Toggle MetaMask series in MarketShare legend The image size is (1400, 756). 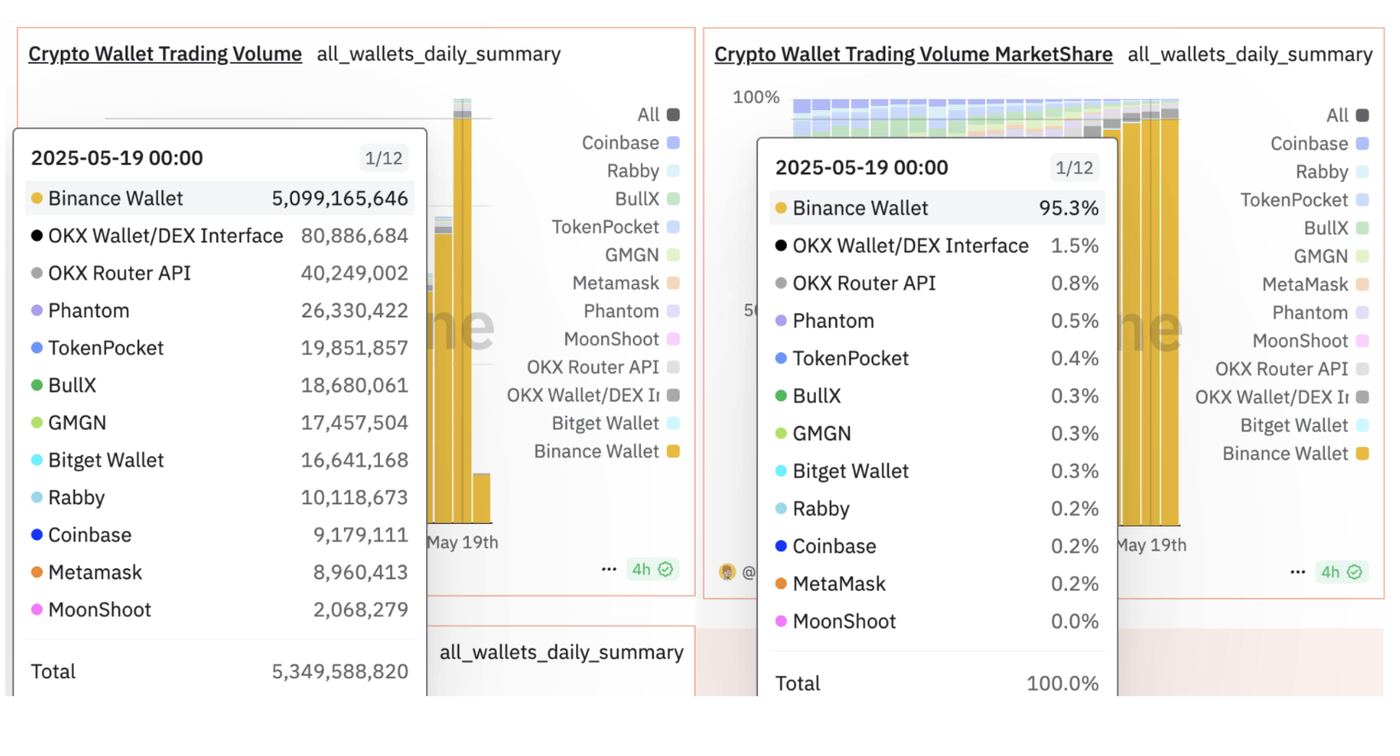(1315, 284)
